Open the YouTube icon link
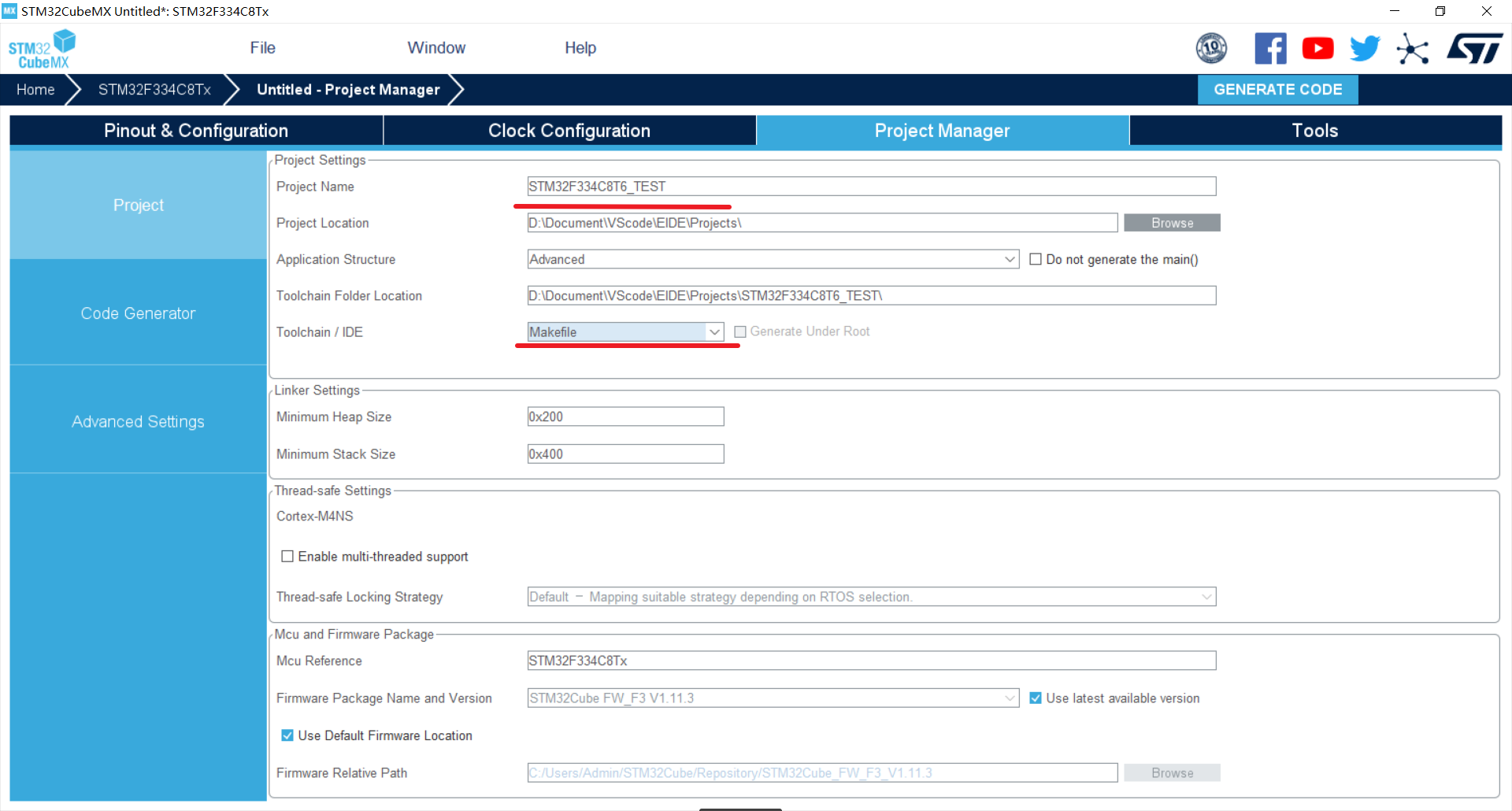The height and width of the screenshot is (811, 1512). coord(1317,48)
